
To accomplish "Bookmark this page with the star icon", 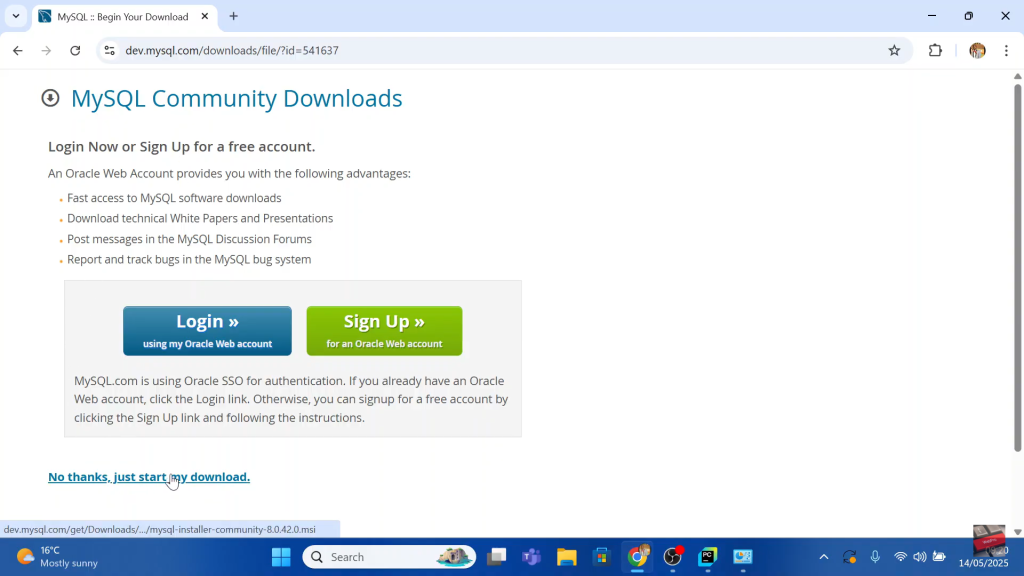I will coord(894,50).
